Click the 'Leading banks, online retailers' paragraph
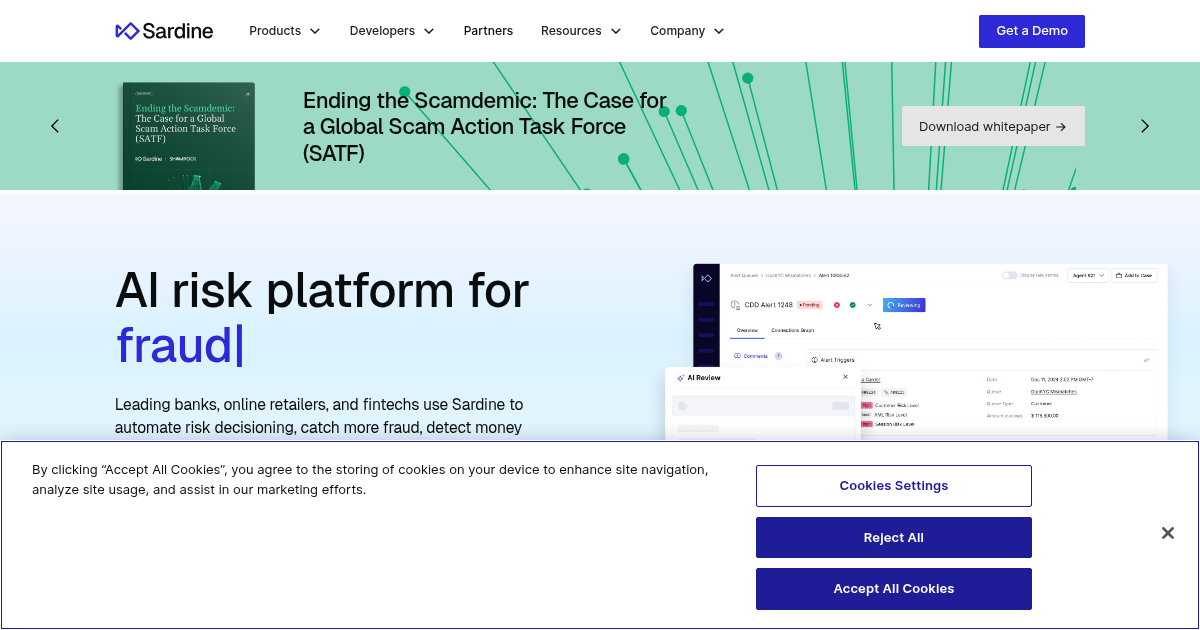The image size is (1200, 630). [x=319, y=416]
